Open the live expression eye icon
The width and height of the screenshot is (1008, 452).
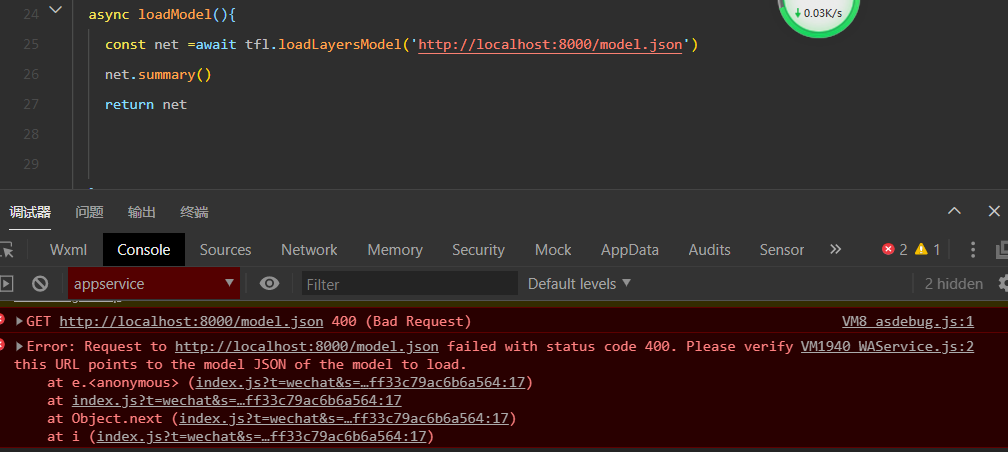coord(269,284)
